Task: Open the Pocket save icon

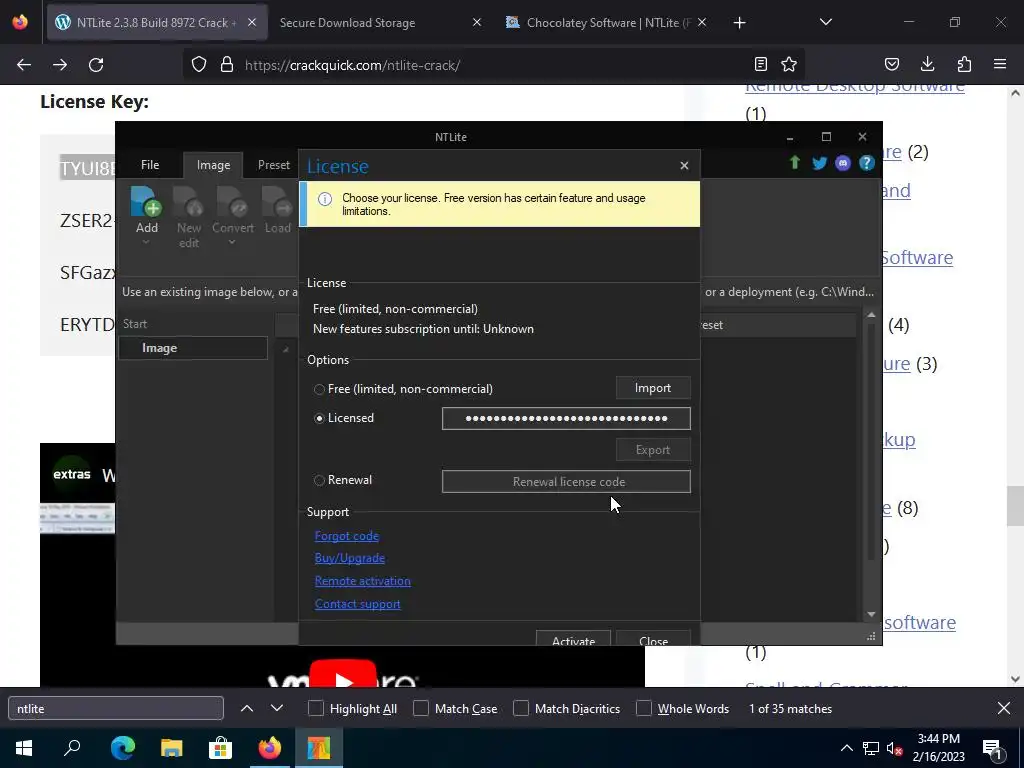Action: point(891,64)
